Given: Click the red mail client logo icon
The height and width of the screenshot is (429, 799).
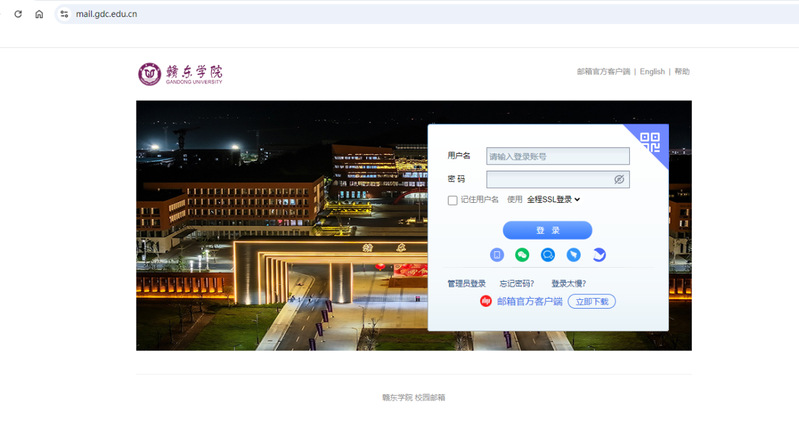Looking at the screenshot, I should click(x=486, y=301).
